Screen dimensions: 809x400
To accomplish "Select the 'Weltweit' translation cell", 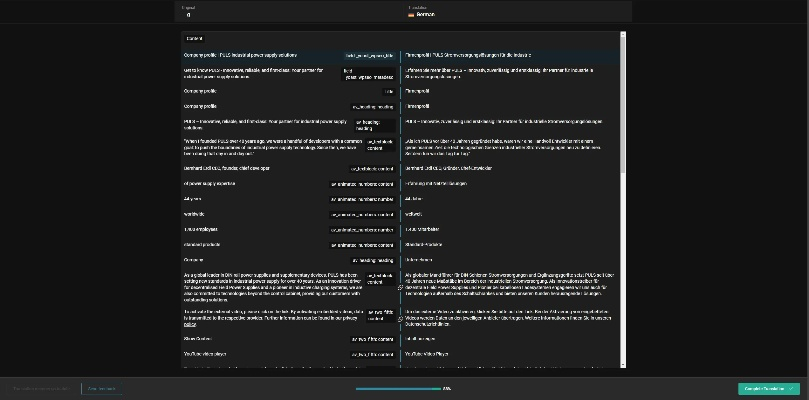I will coord(510,214).
